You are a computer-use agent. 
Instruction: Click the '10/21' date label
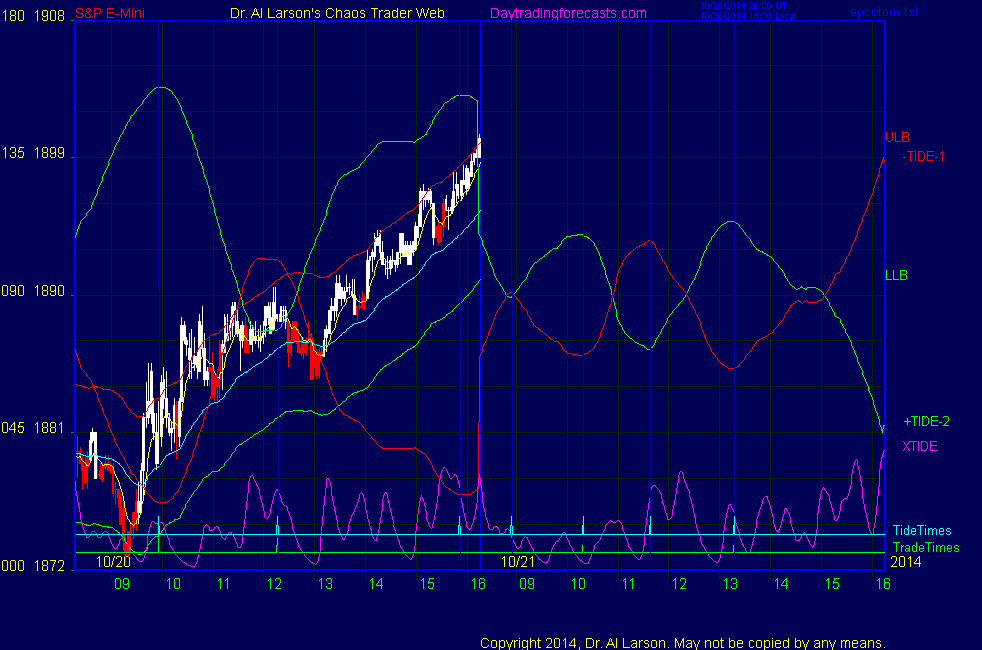point(518,562)
